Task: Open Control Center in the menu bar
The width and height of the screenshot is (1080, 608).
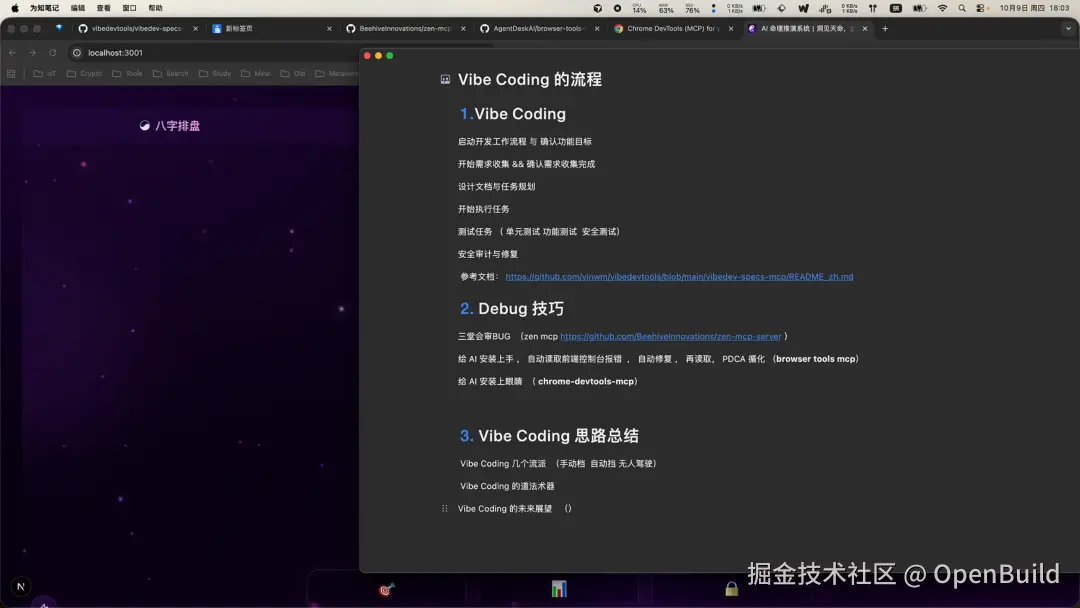Action: 982,8
